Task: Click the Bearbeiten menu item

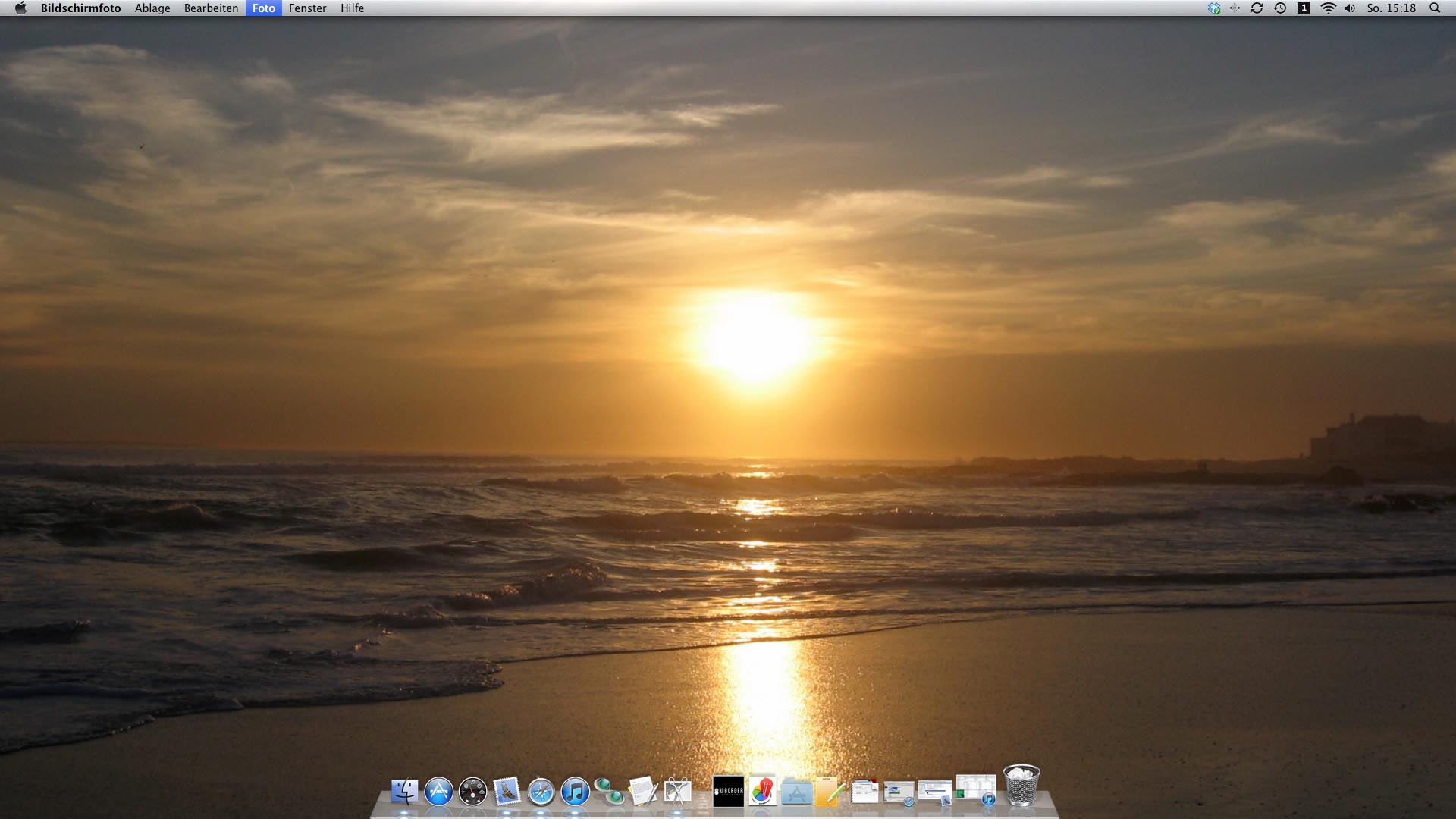Action: click(x=211, y=8)
